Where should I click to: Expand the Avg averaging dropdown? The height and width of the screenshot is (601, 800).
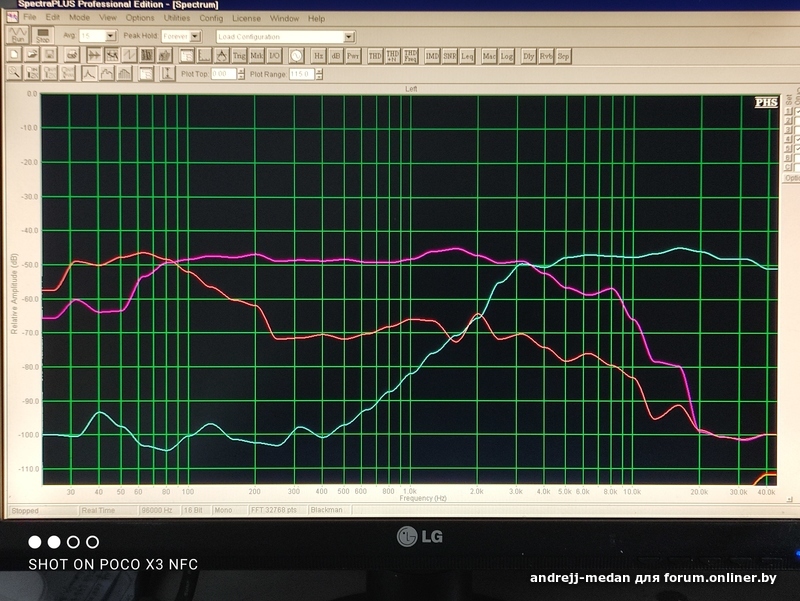click(111, 36)
